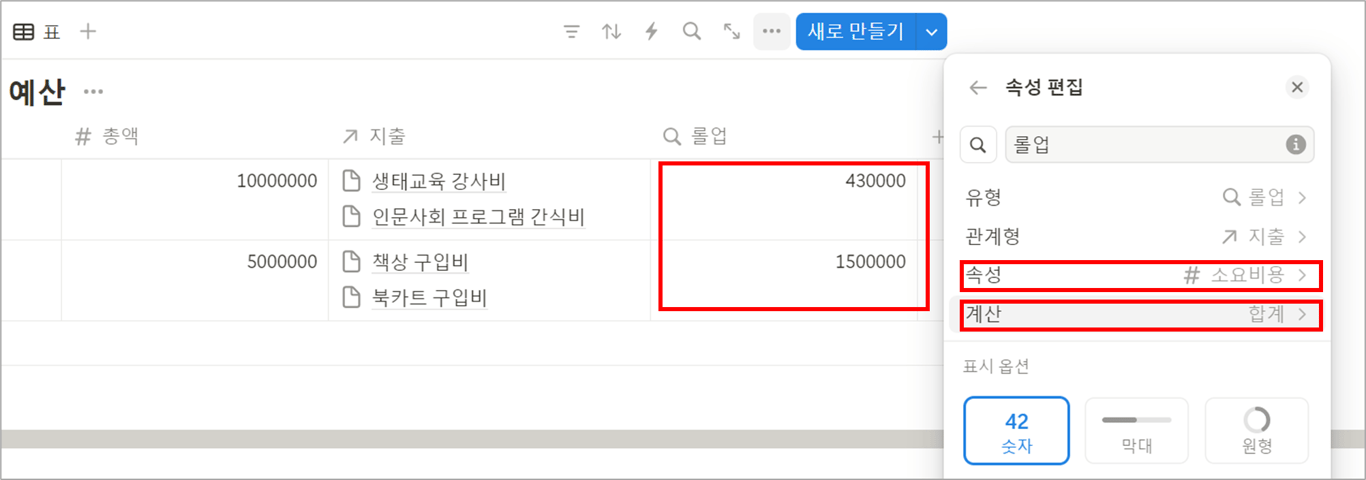Click the 예산 database title

pyautogui.click(x=37, y=92)
